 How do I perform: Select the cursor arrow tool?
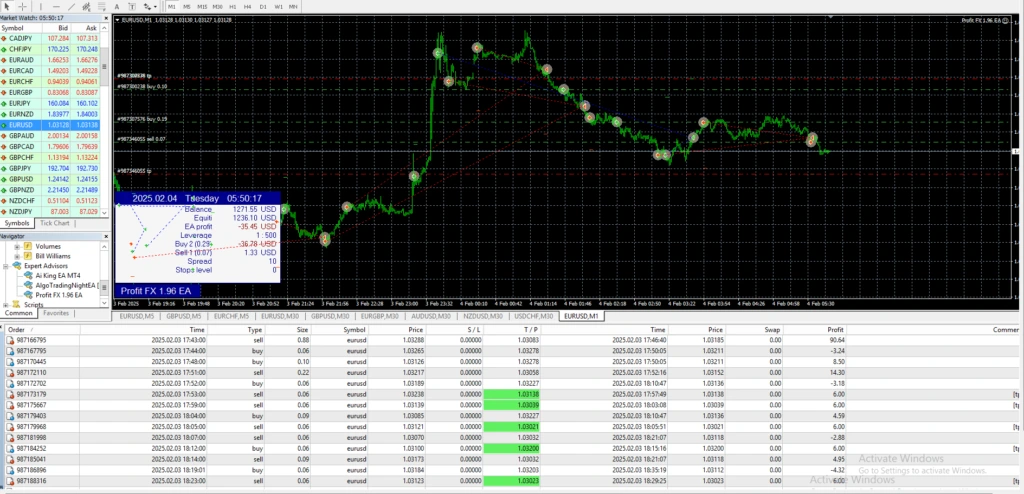pyautogui.click(x=6, y=6)
